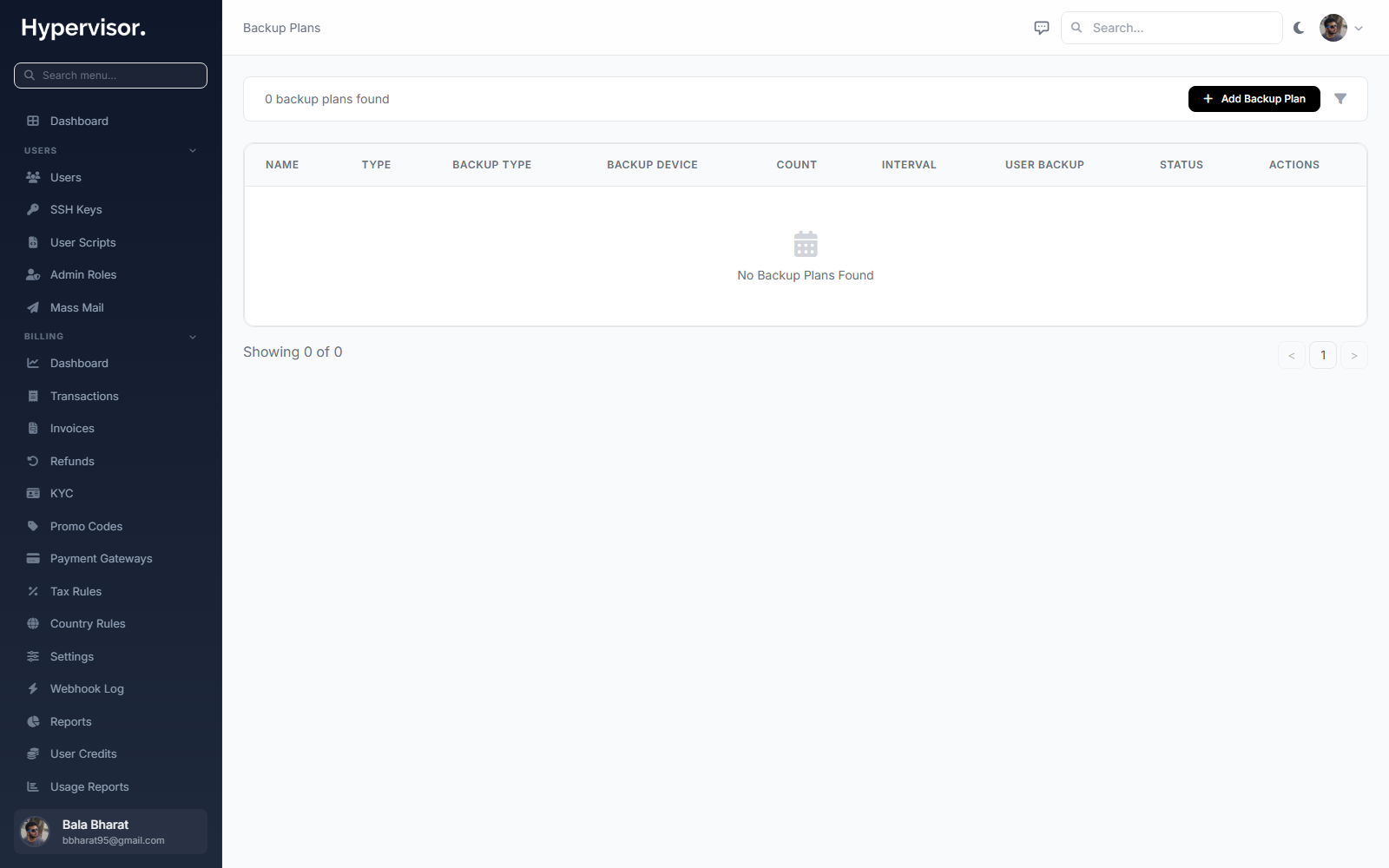Open the chat messages icon in header
This screenshot has width=1389, height=868.
(1042, 28)
